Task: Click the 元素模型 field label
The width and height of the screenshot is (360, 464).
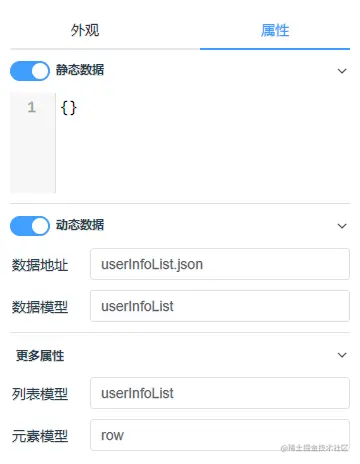Action: point(40,436)
